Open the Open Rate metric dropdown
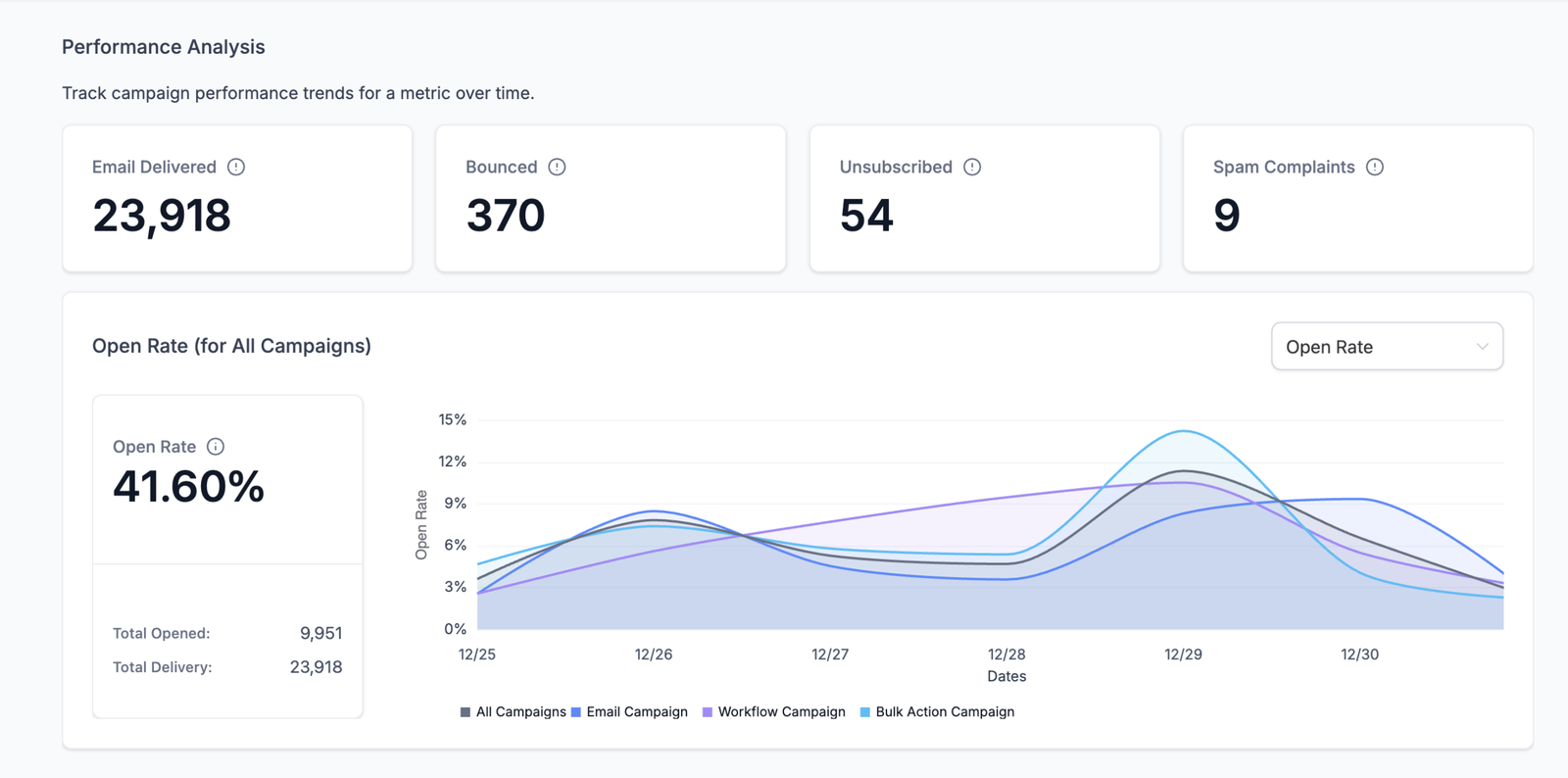The width and height of the screenshot is (1568, 778). [1386, 347]
